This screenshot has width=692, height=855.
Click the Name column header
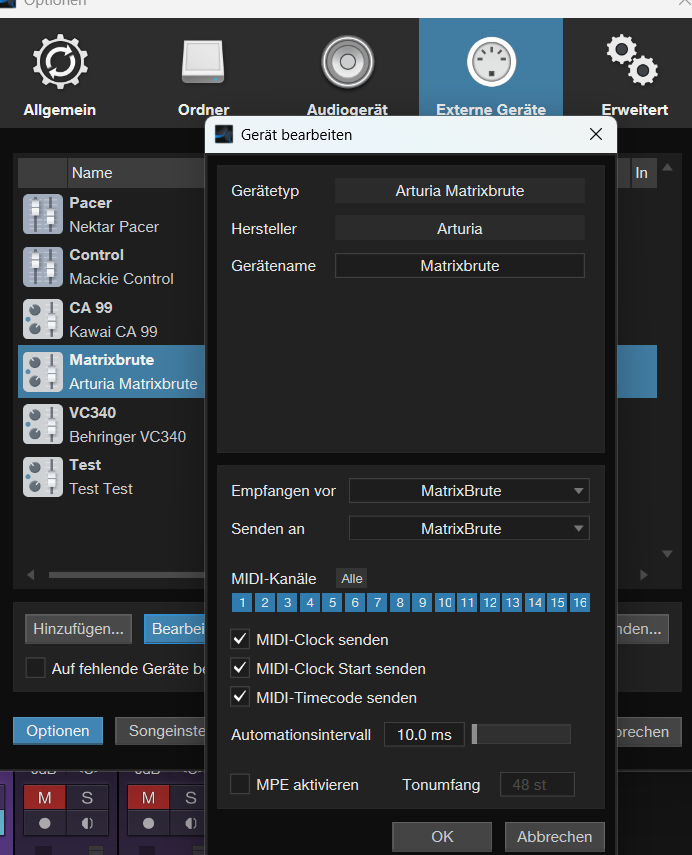pos(136,173)
